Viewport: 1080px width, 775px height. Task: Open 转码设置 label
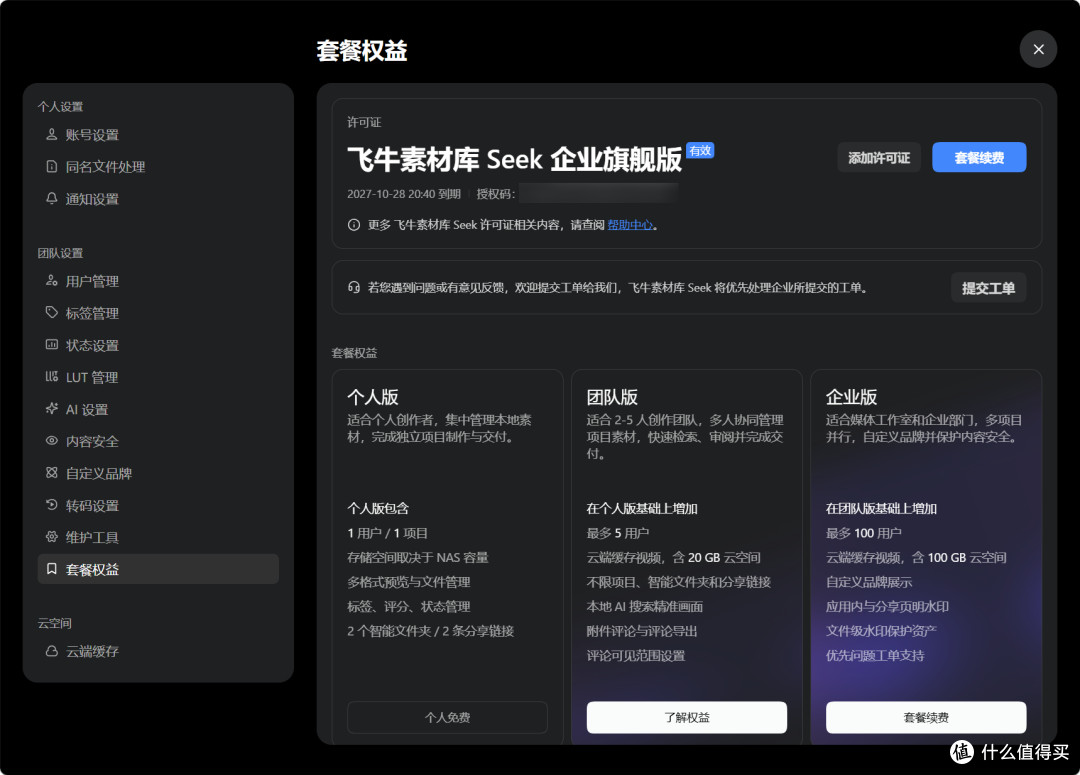(x=92, y=506)
